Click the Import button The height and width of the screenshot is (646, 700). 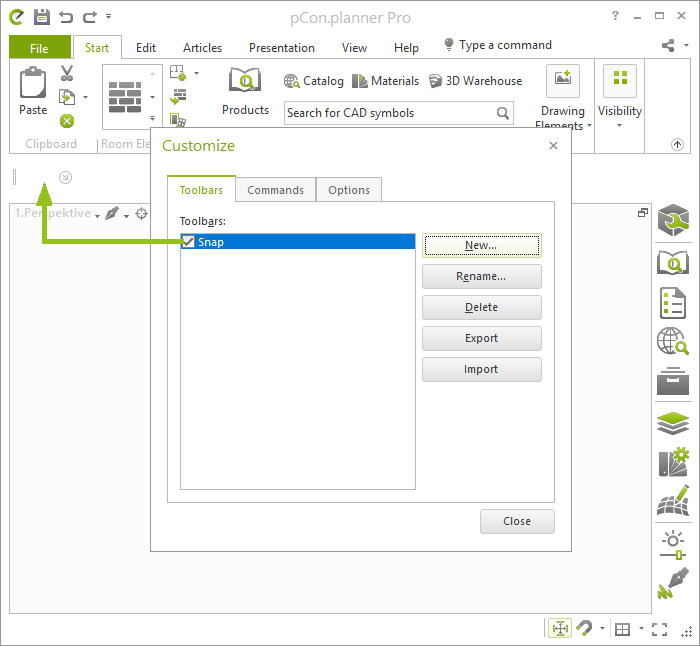(482, 369)
